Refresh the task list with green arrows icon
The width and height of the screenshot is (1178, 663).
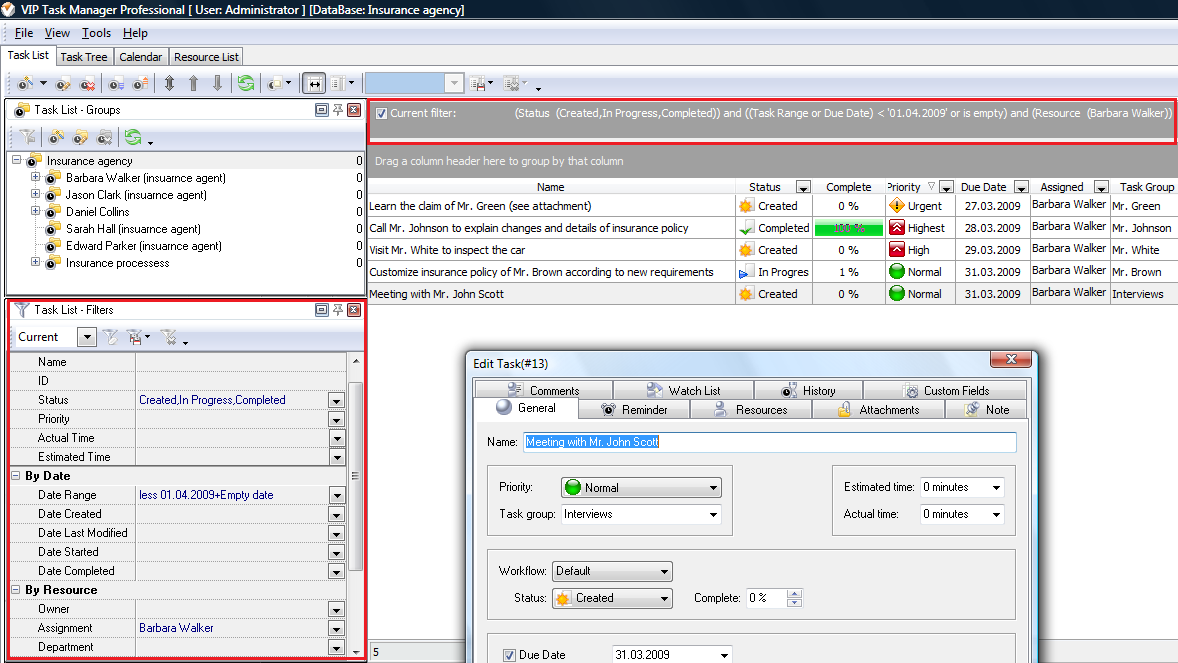[246, 83]
